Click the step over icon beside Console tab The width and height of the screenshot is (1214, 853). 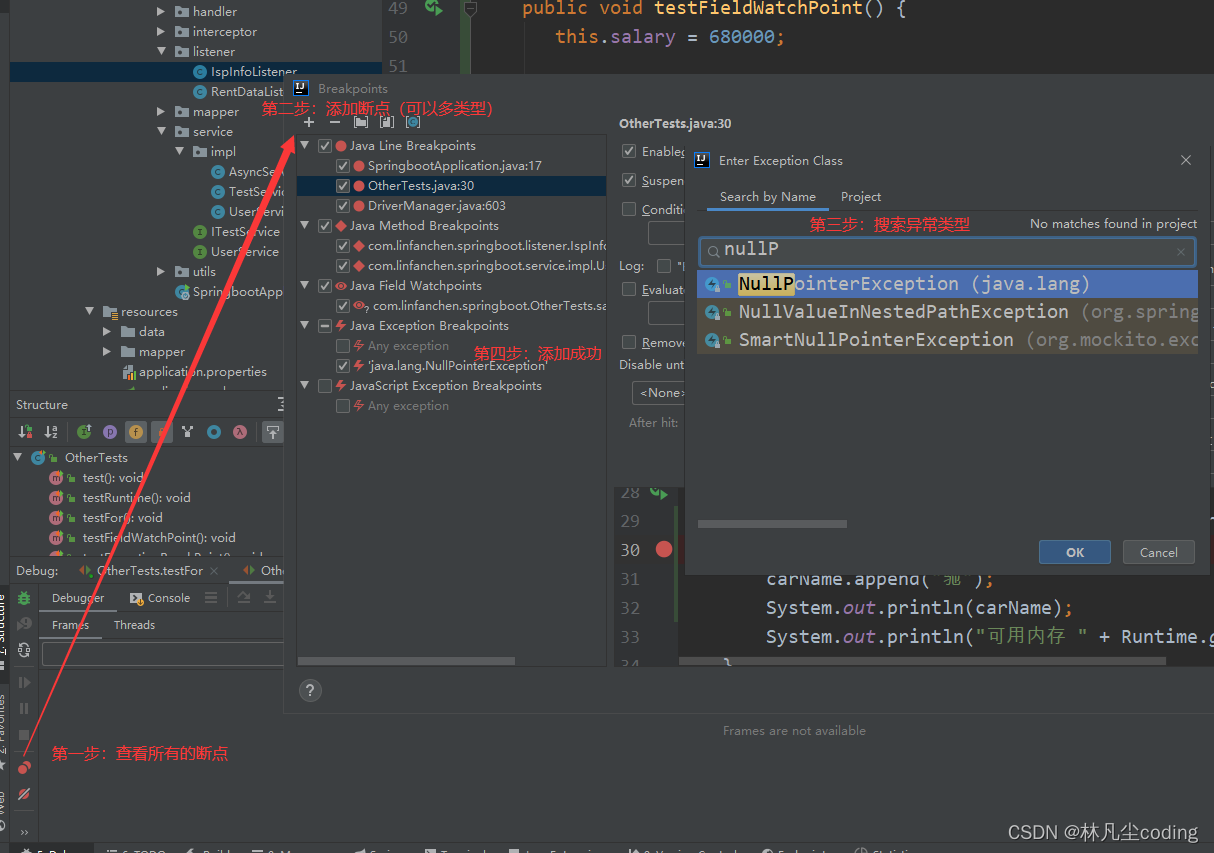pos(244,597)
